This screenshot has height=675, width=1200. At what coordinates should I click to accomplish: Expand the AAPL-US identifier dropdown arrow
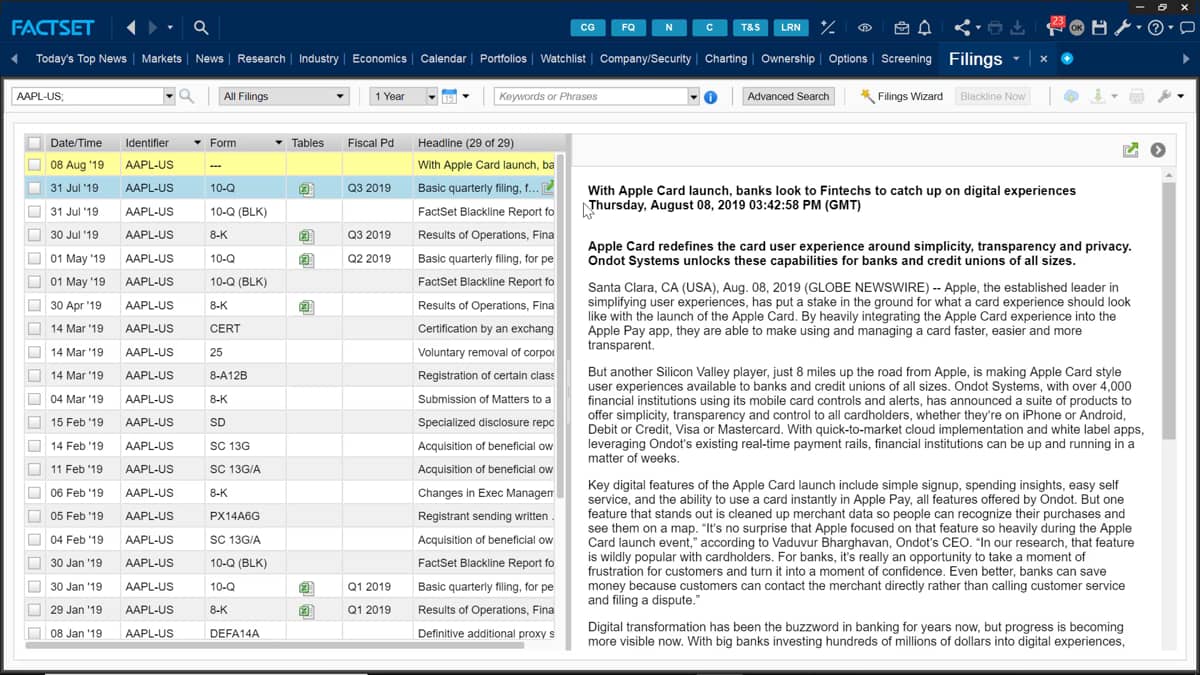coord(169,96)
